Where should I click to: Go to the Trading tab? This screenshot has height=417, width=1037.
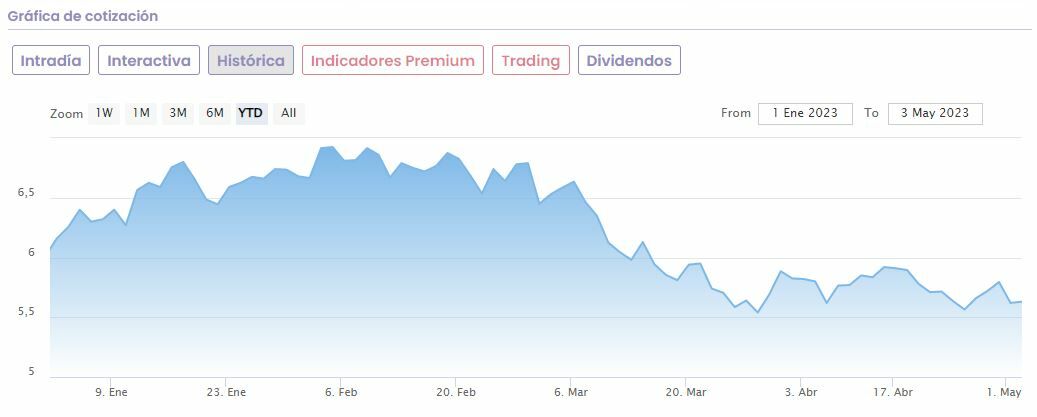coord(530,60)
